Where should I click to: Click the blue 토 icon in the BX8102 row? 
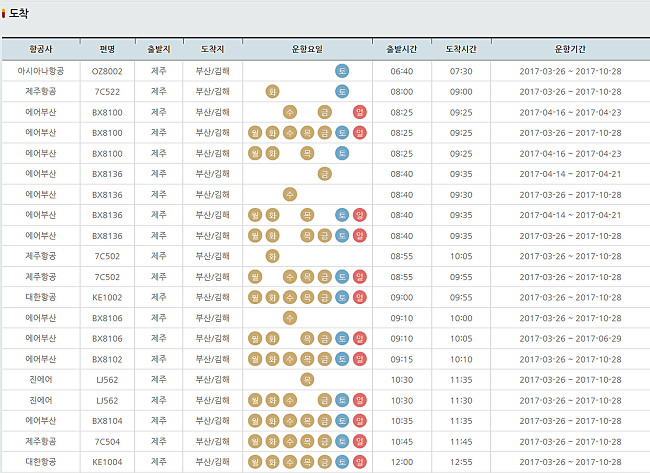(x=342, y=359)
